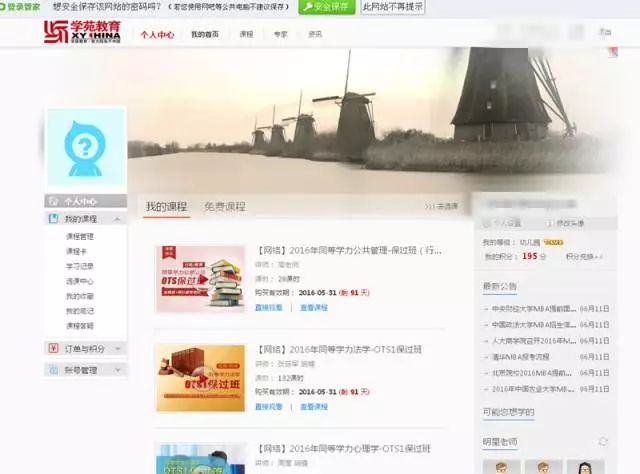Click the first 明星老师 teacher avatar
Screen dimensions: 640x474
pyautogui.click(x=502, y=467)
